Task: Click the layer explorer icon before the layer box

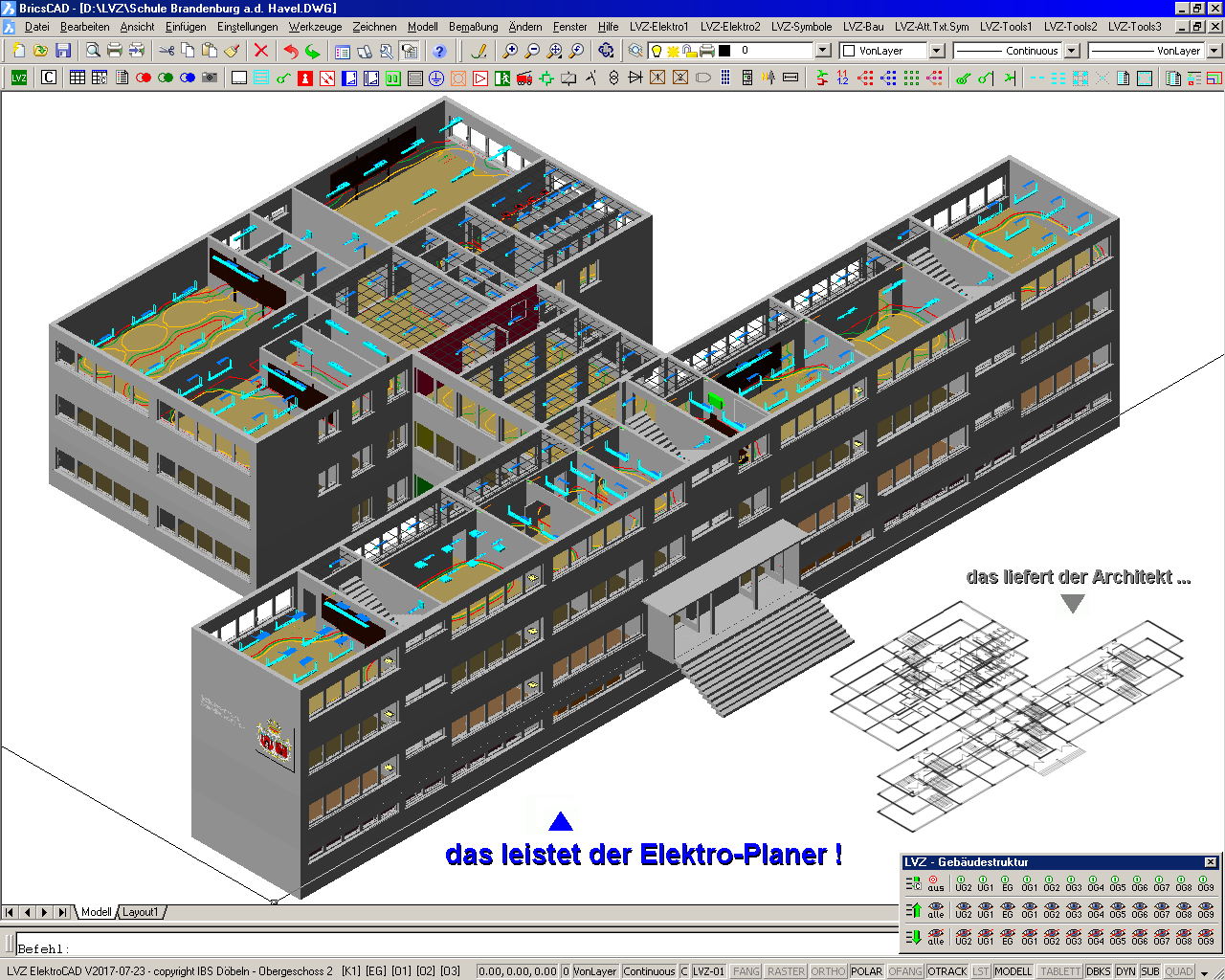Action: coord(635,51)
